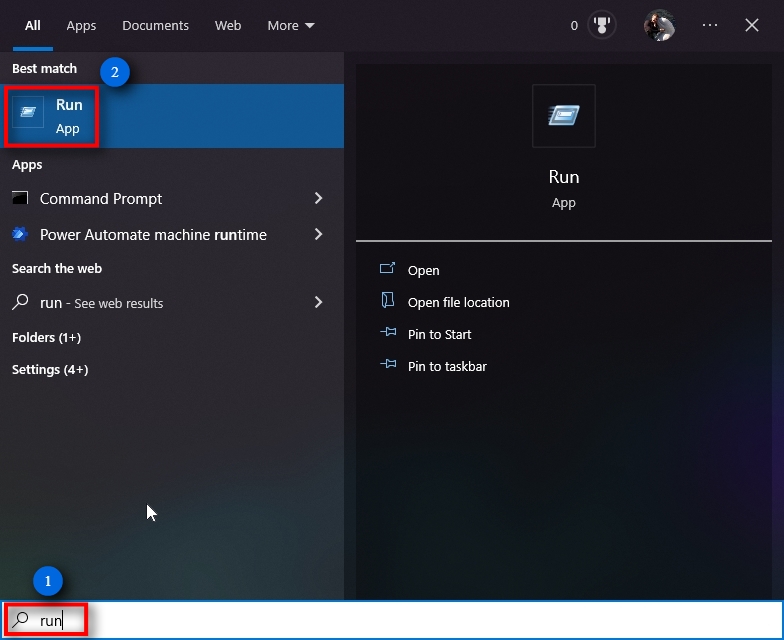Click the search box magnifier icon
784x640 pixels.
(x=20, y=620)
